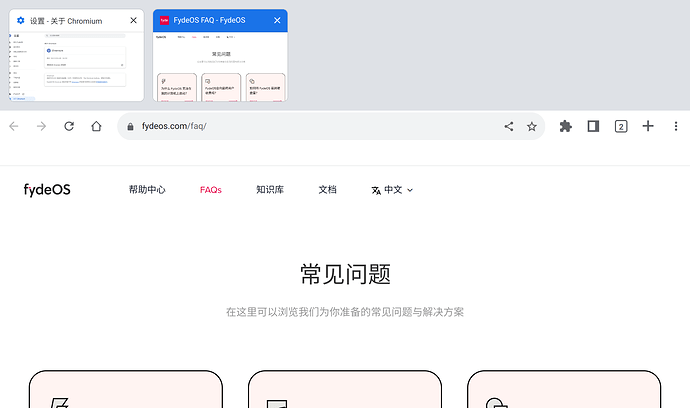
Task: View site security lock info
Action: click(130, 127)
